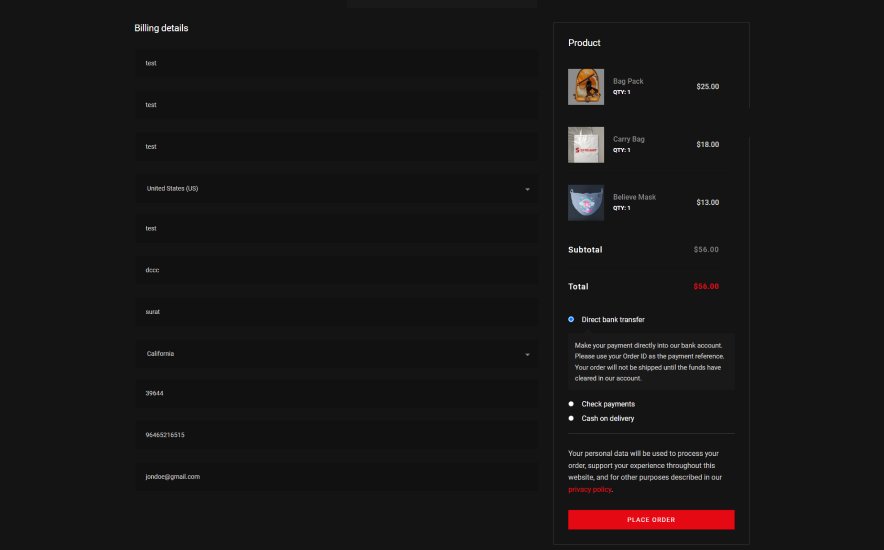Click the Bag Pack product name
Viewport: 884px width, 550px height.
click(628, 81)
